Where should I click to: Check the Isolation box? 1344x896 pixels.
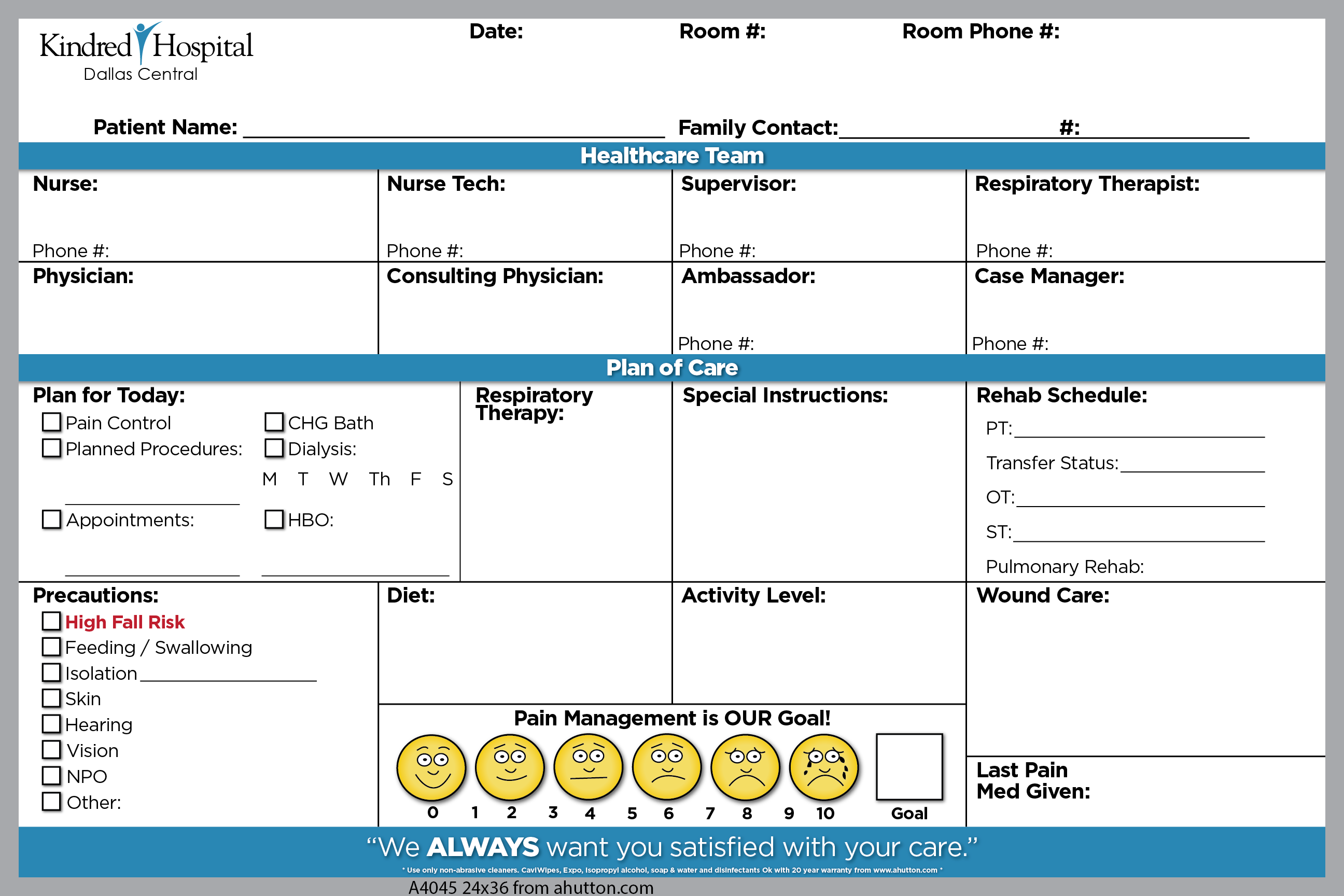point(51,672)
